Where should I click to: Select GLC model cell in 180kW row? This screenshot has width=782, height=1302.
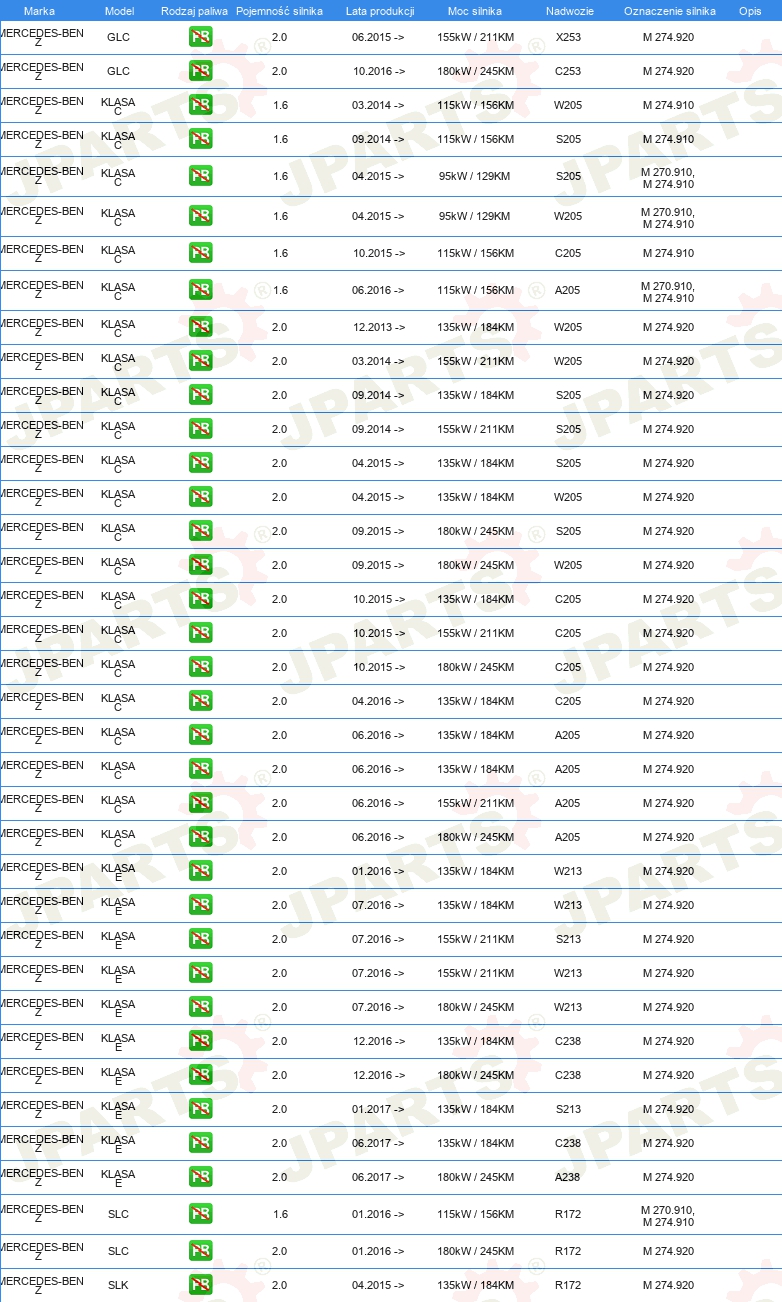coord(118,72)
